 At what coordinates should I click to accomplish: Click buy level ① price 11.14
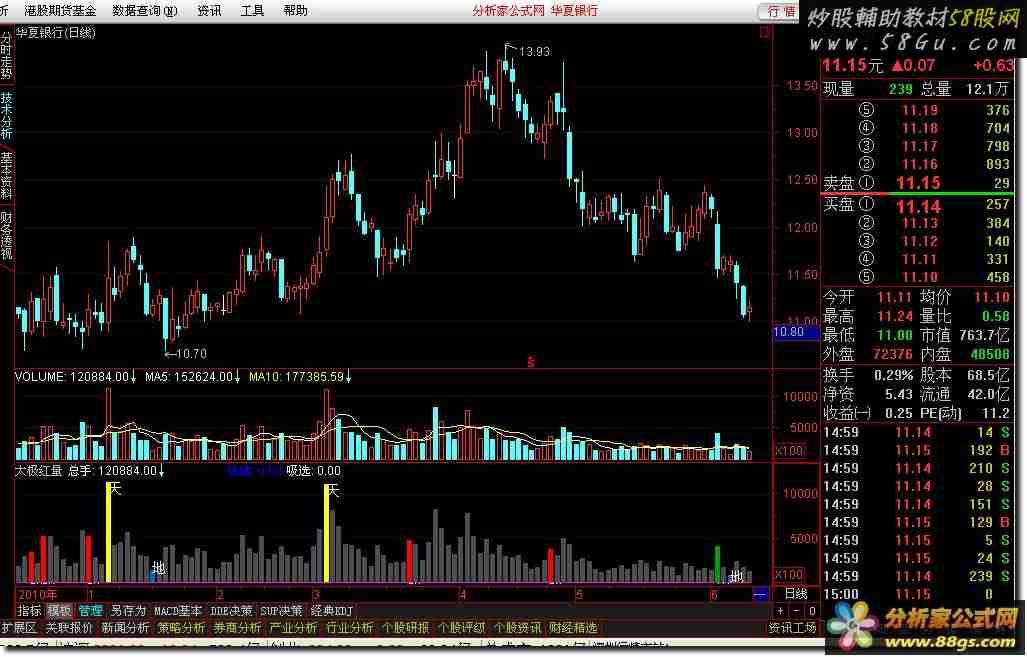tap(918, 206)
